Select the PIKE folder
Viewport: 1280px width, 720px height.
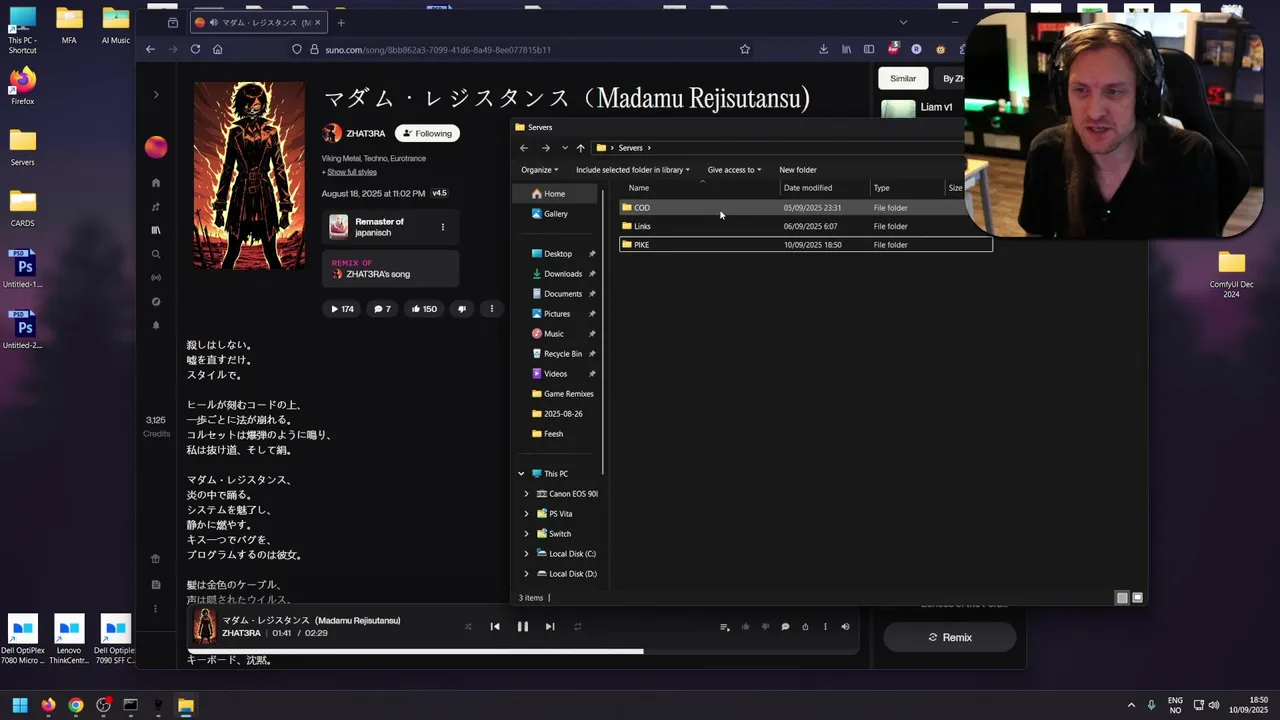[x=805, y=244]
